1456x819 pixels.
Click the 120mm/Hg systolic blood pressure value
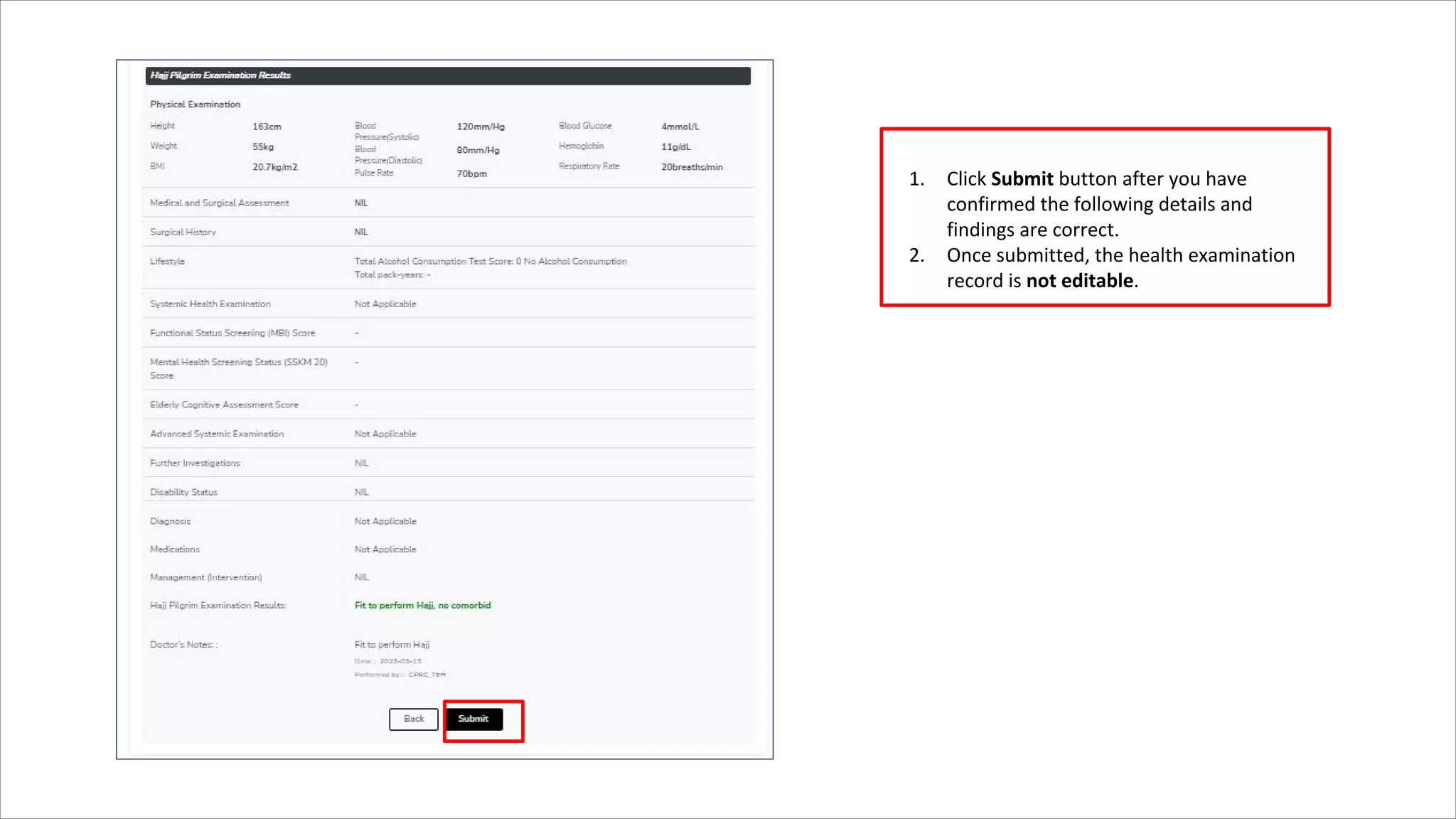click(481, 127)
